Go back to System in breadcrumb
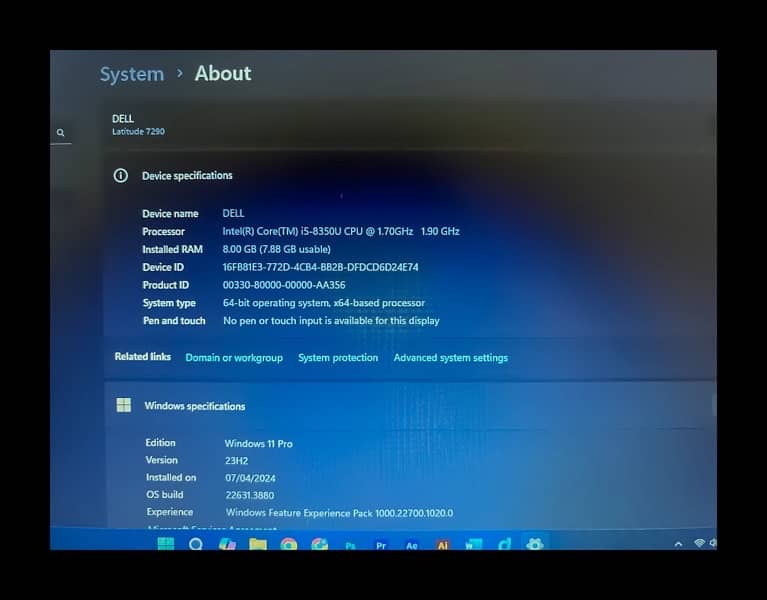Screen dimensions: 767x600 pos(132,74)
